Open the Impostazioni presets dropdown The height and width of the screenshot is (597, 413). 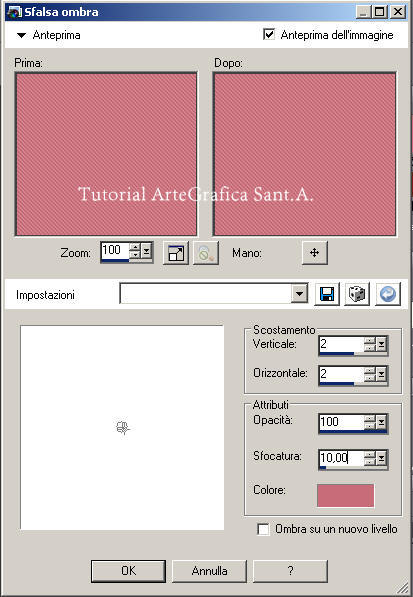[x=299, y=294]
